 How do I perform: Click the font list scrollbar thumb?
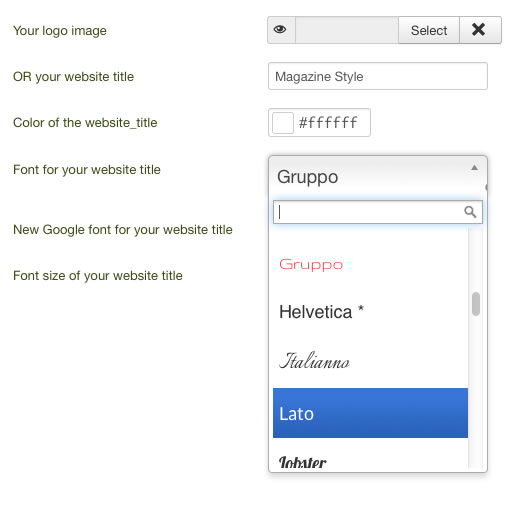coord(476,304)
